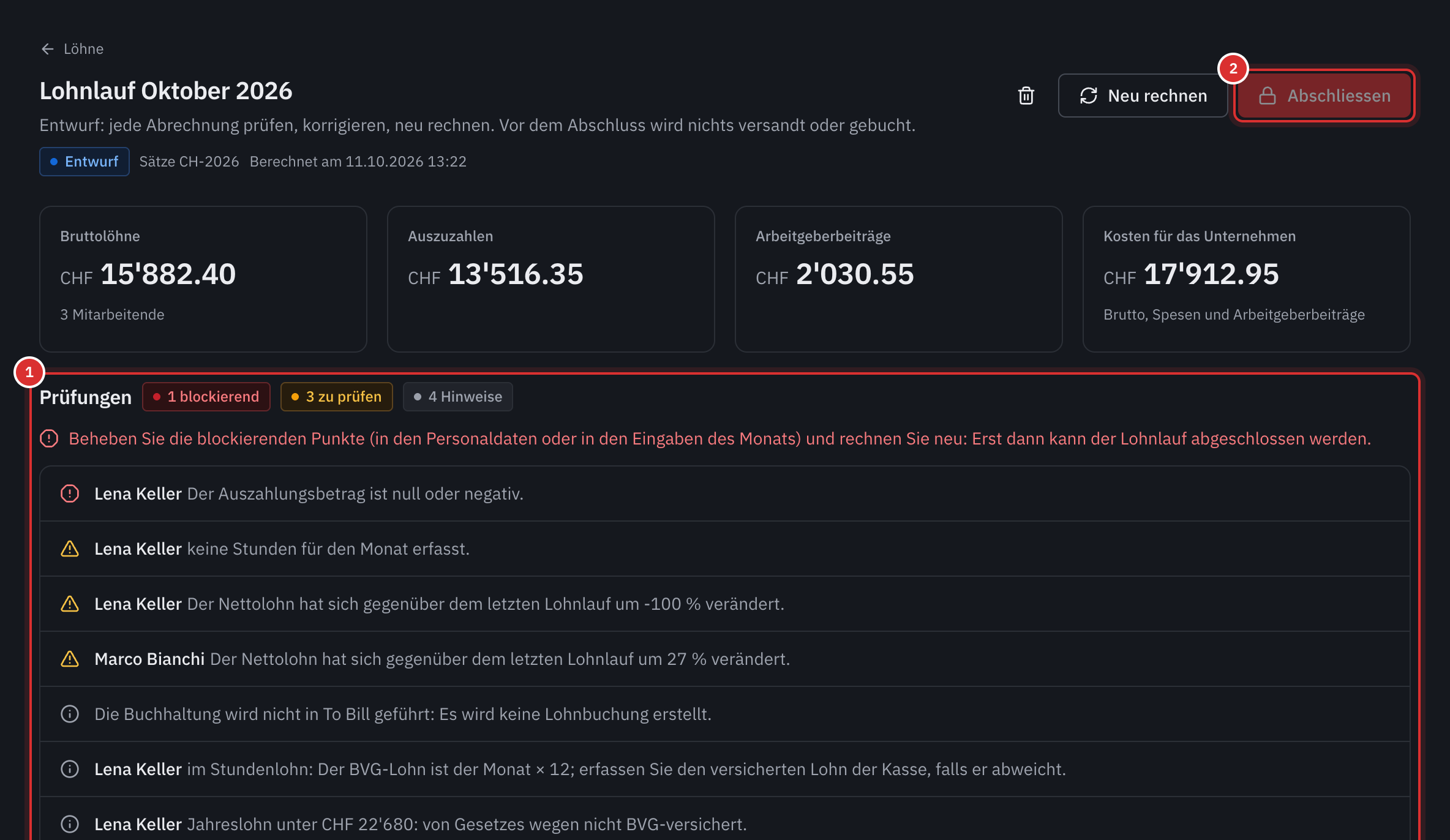Screen dimensions: 1450x840
Task: Click the Bruttolöhne card CHF 15'882.40
Action: click(x=203, y=279)
